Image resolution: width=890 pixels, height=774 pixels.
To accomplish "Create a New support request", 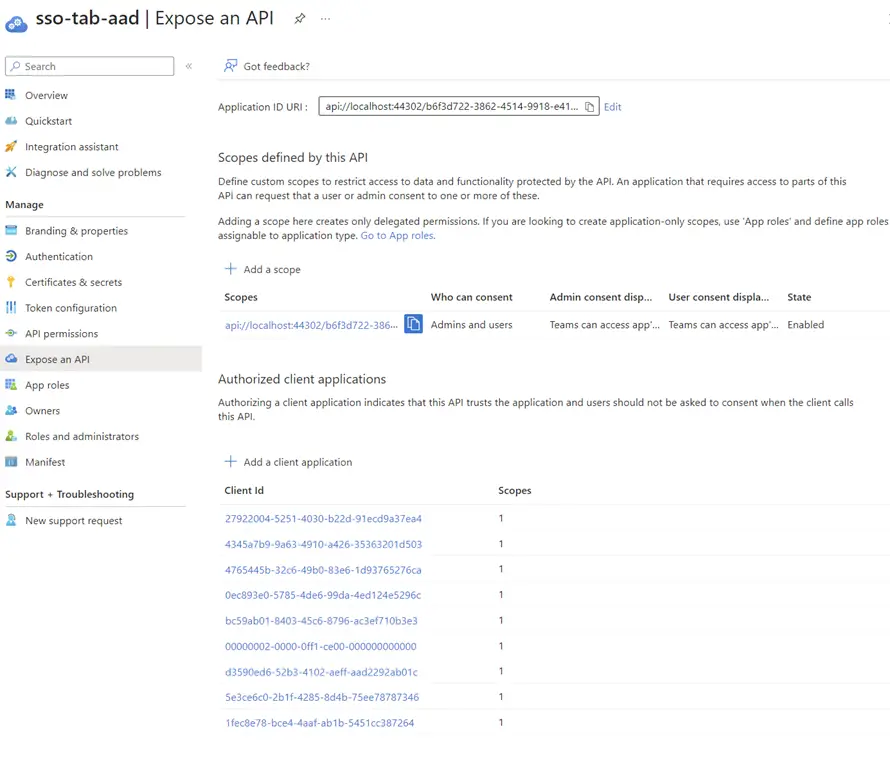I will (x=73, y=521).
